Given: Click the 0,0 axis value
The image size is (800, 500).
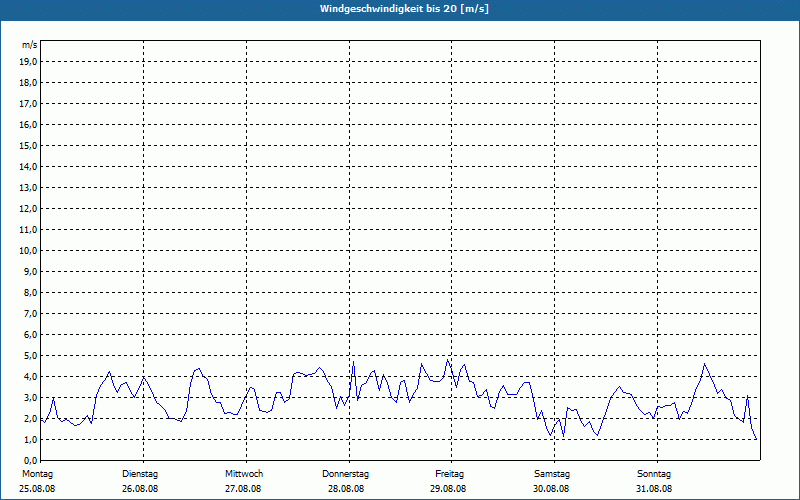Looking at the screenshot, I should pyautogui.click(x=30, y=460).
